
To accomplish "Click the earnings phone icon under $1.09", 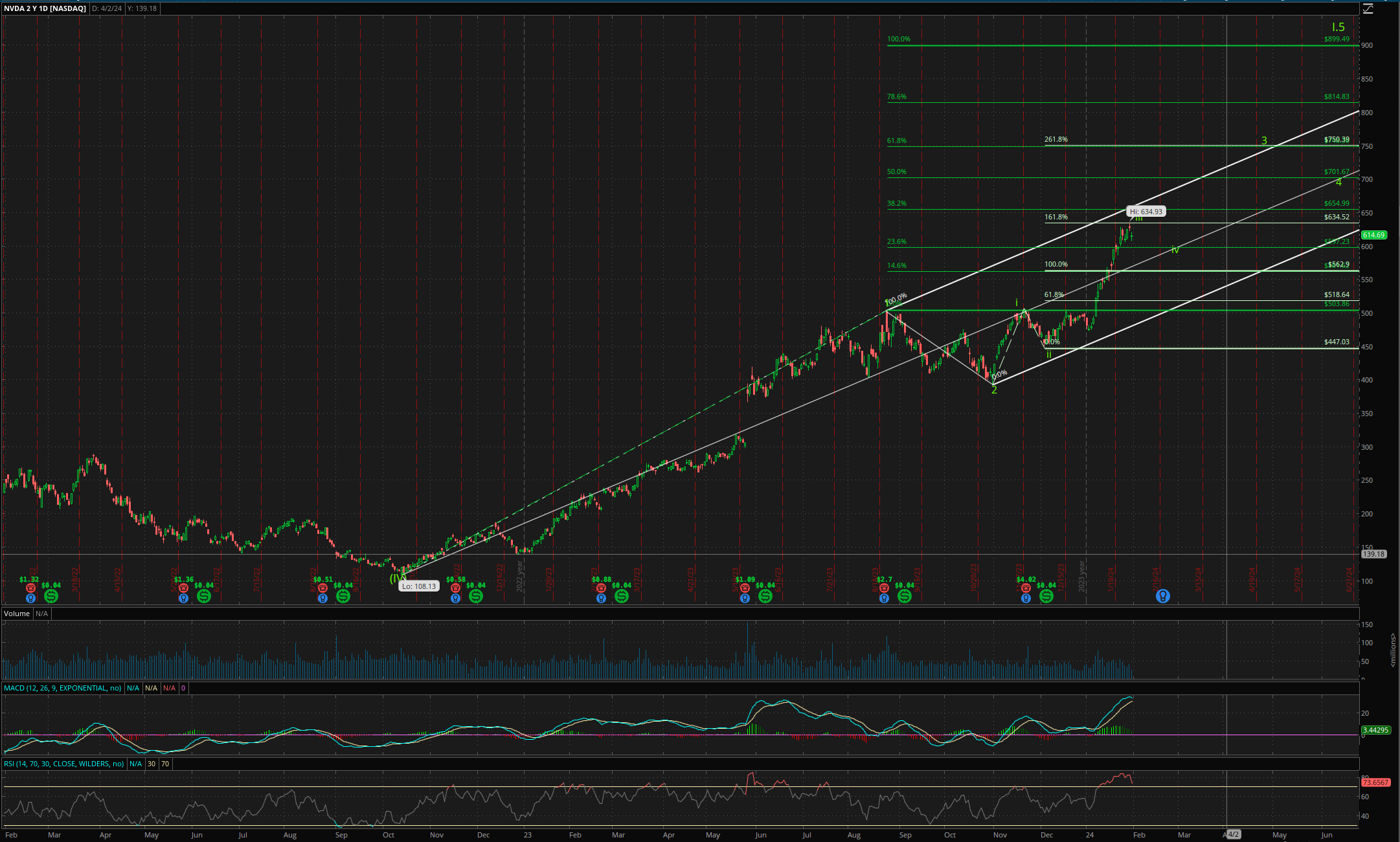I will (745, 588).
